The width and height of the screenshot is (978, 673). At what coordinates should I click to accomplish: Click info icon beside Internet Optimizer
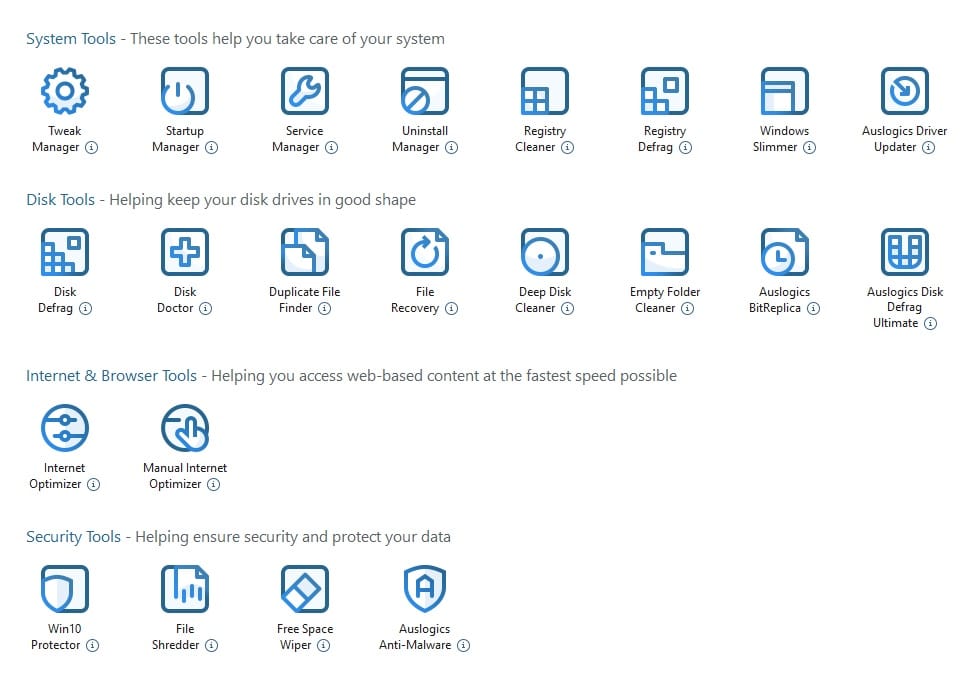coord(94,484)
